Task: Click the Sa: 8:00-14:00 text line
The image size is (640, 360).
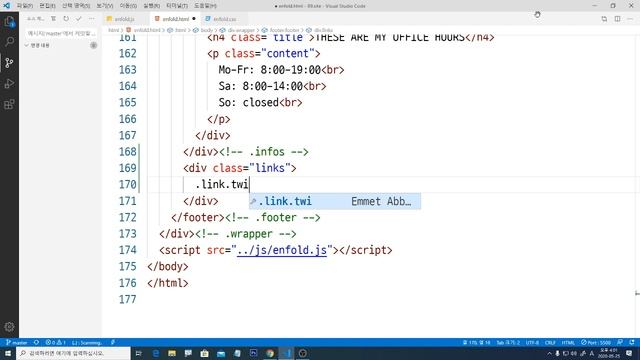Action: click(x=272, y=86)
